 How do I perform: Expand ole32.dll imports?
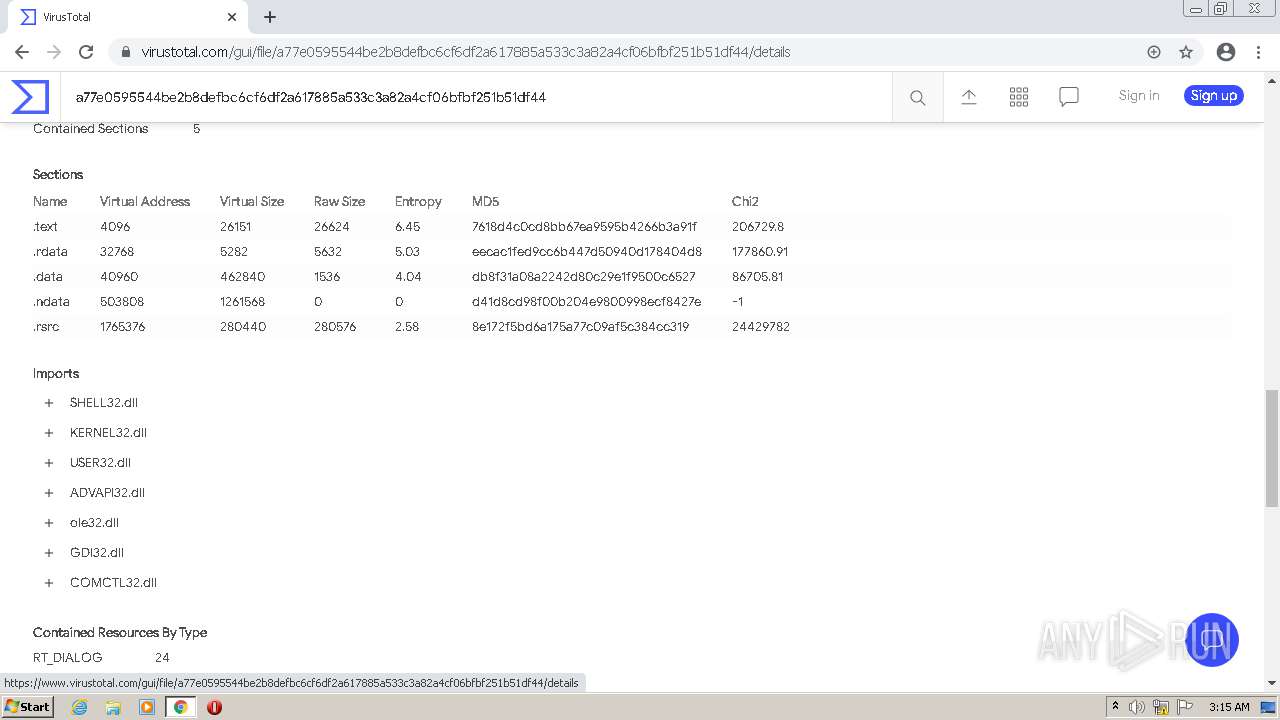click(49, 523)
